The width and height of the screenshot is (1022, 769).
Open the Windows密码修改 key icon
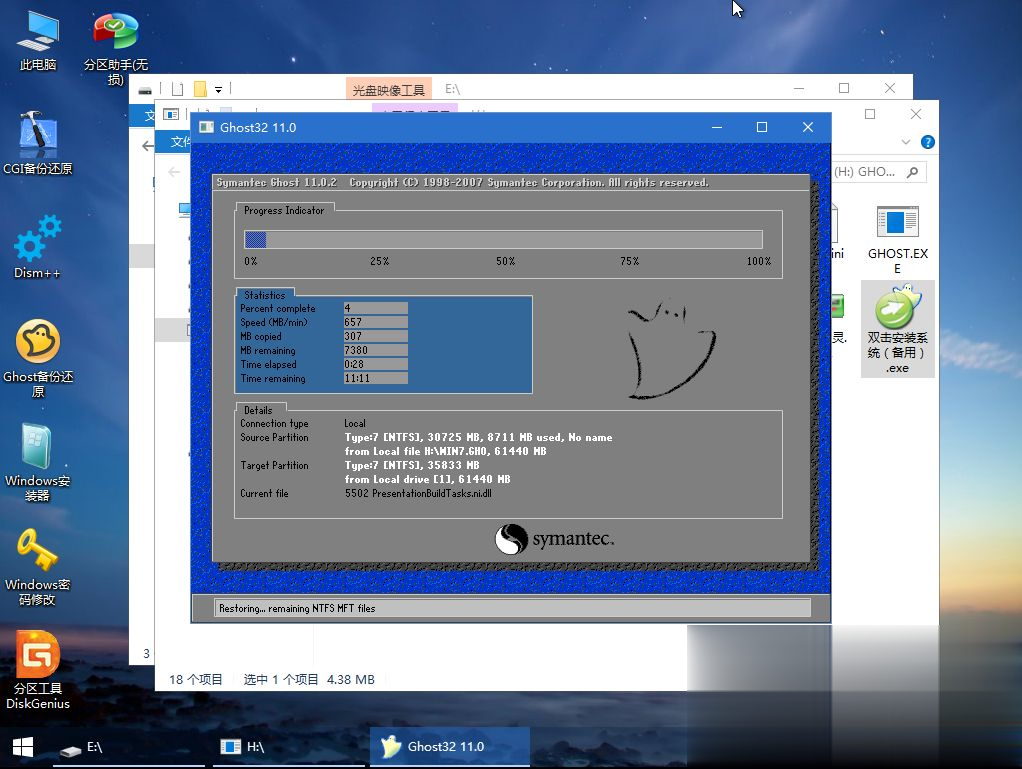tap(38, 566)
